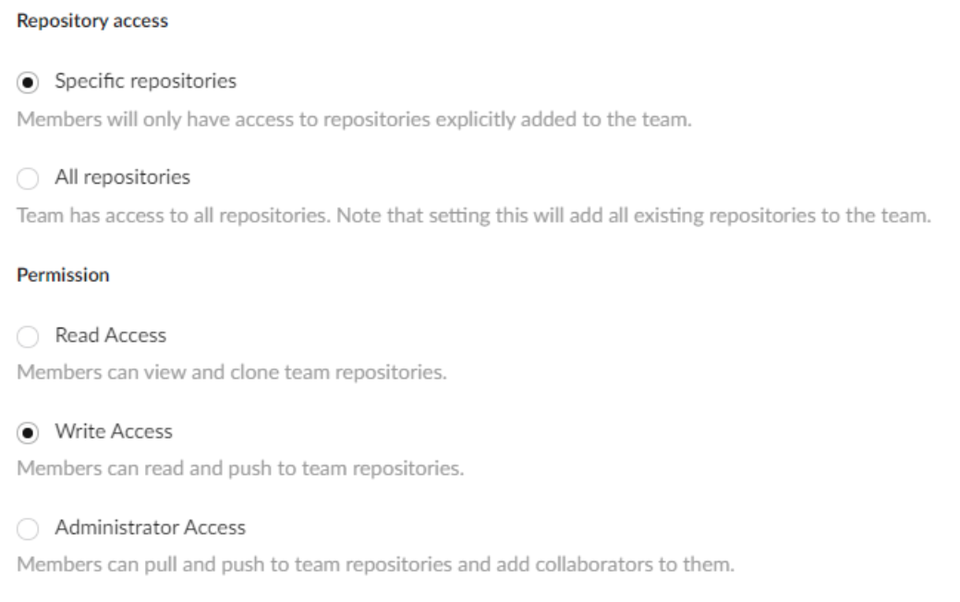Choose the Read Access radio button
Image resolution: width=960 pixels, height=602 pixels.
(28, 336)
